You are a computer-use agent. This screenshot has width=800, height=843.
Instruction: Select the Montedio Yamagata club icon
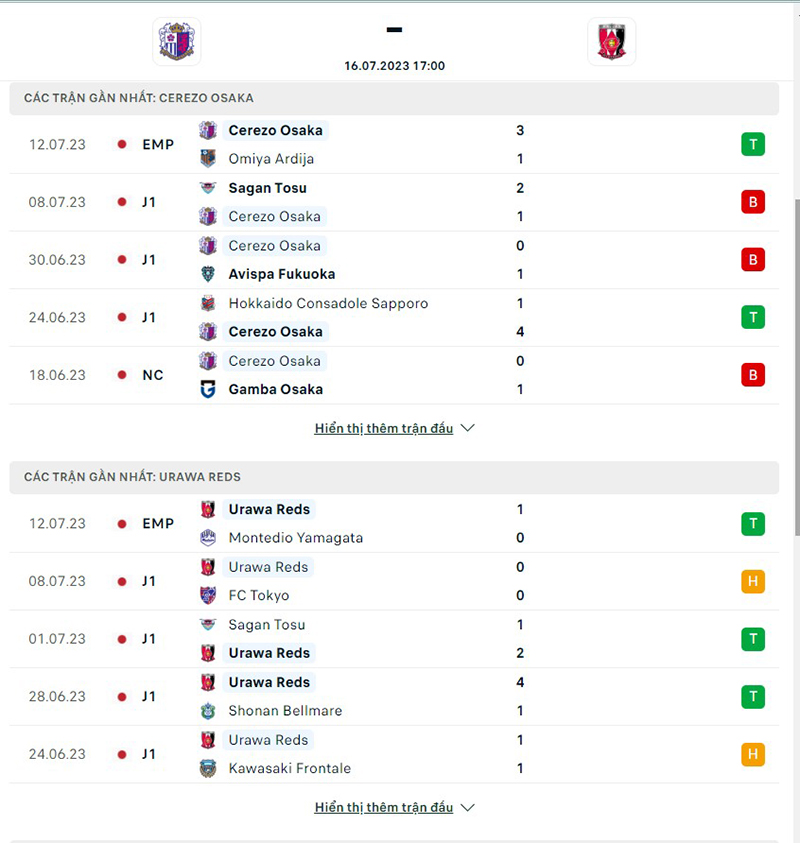tap(207, 537)
